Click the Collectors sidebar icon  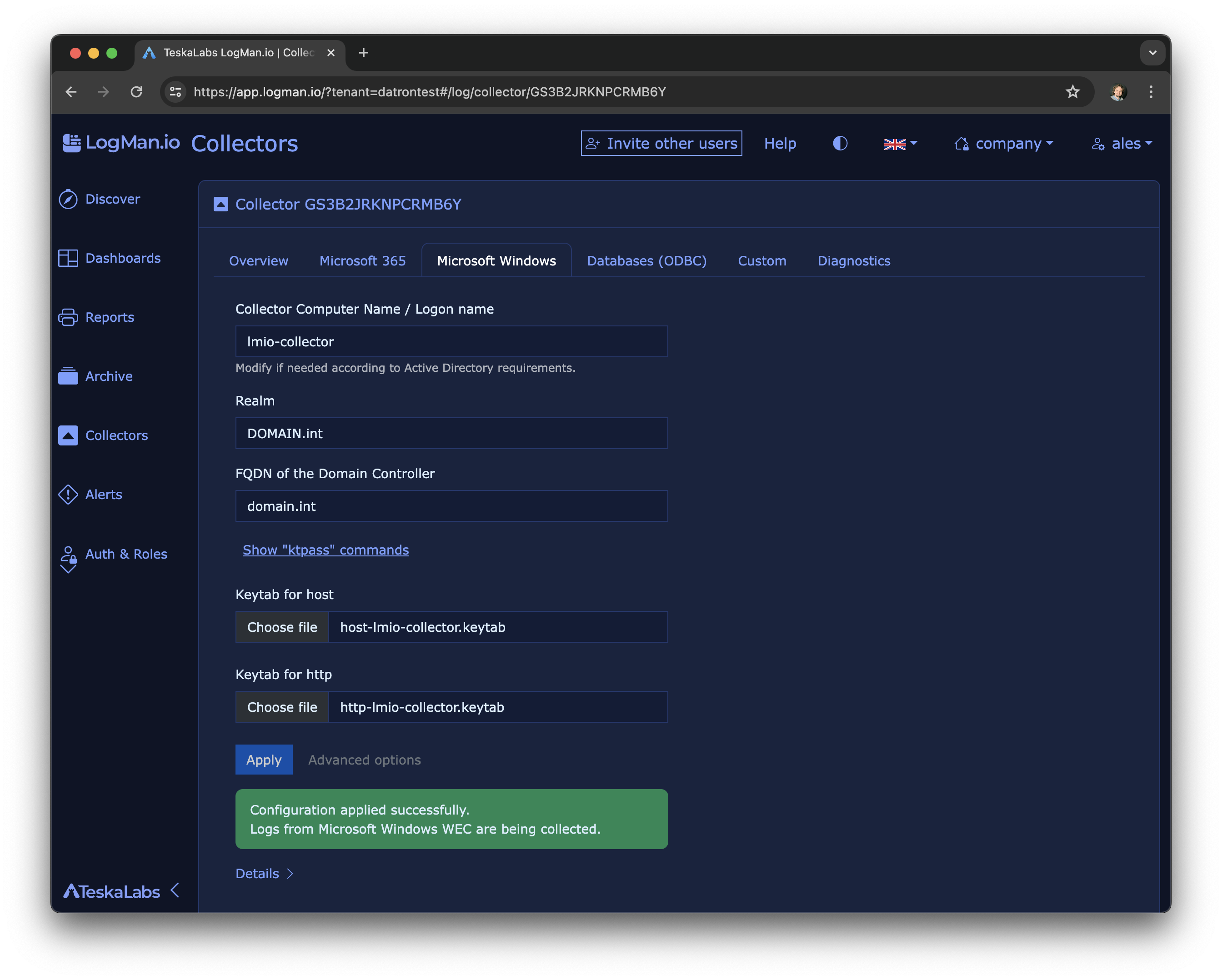pos(68,435)
